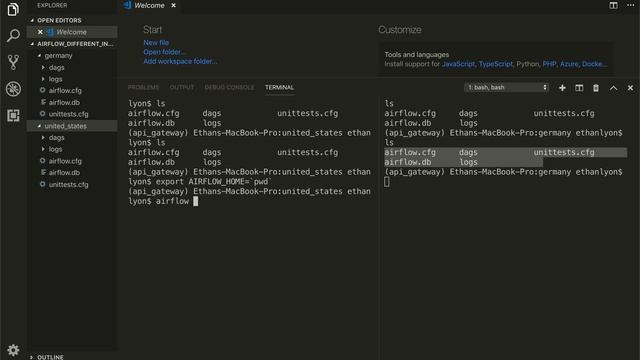The width and height of the screenshot is (640, 360).
Task: Expand the Outline section
Action: click(32, 357)
